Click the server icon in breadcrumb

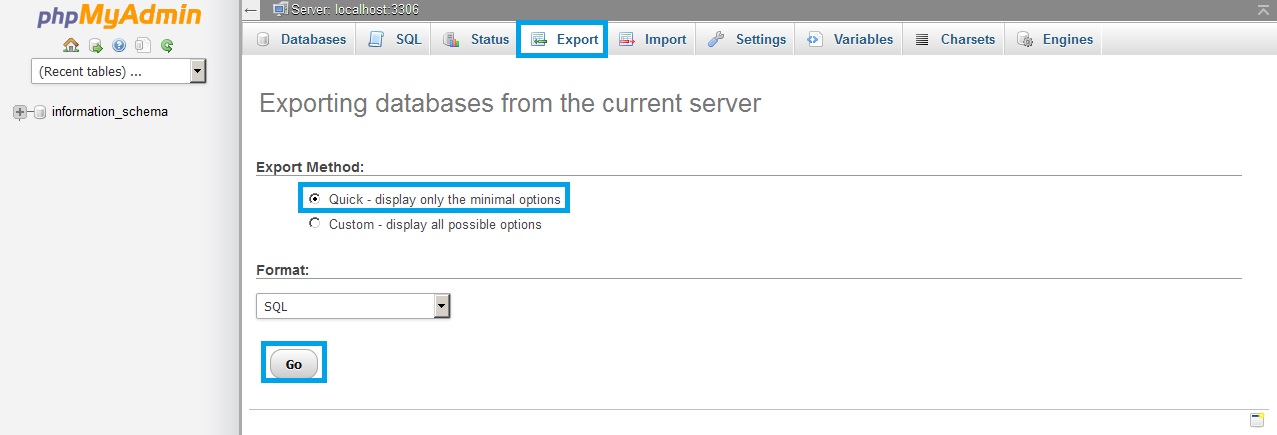280,9
